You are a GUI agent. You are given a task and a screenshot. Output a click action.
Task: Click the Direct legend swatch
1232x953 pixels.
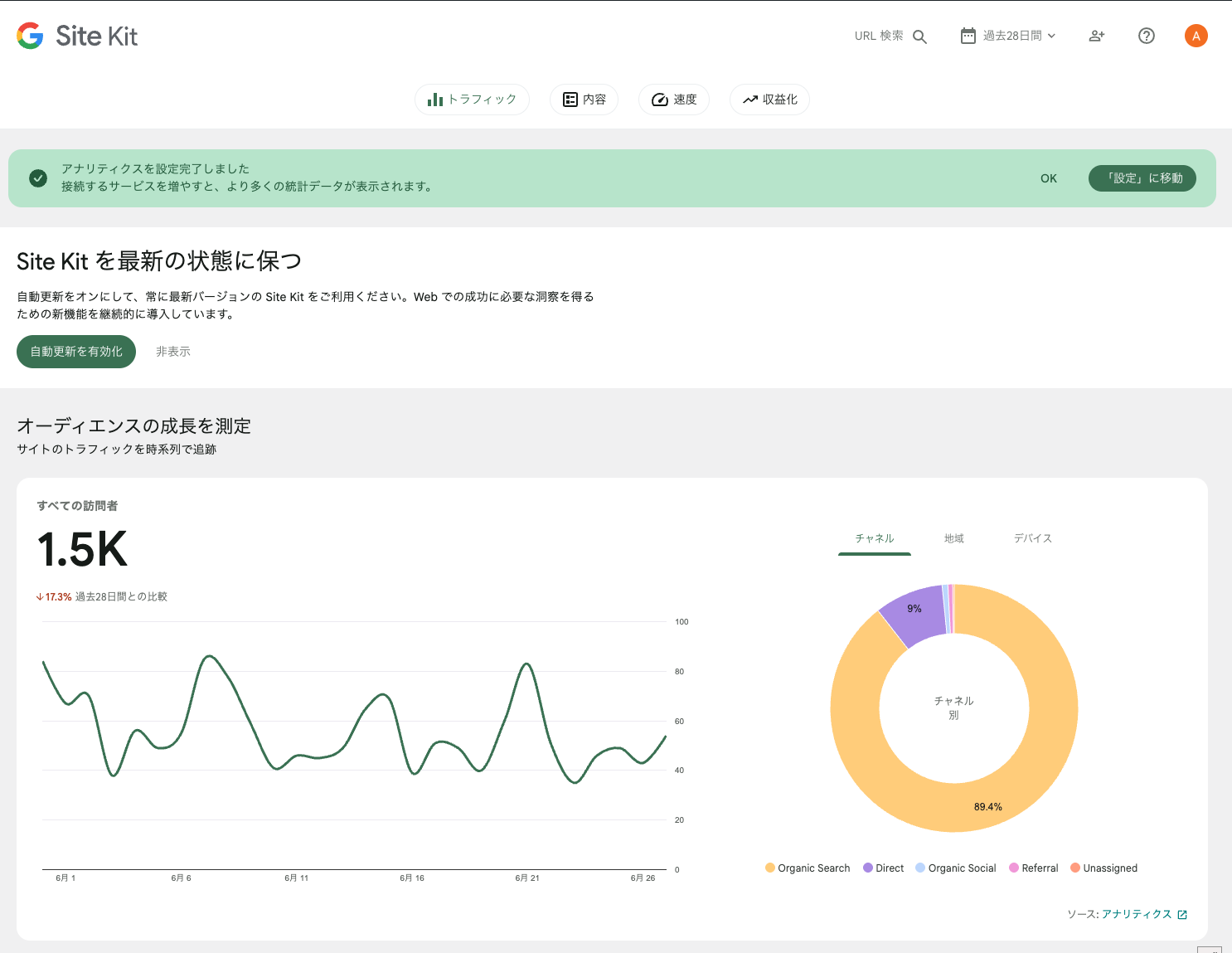(868, 868)
